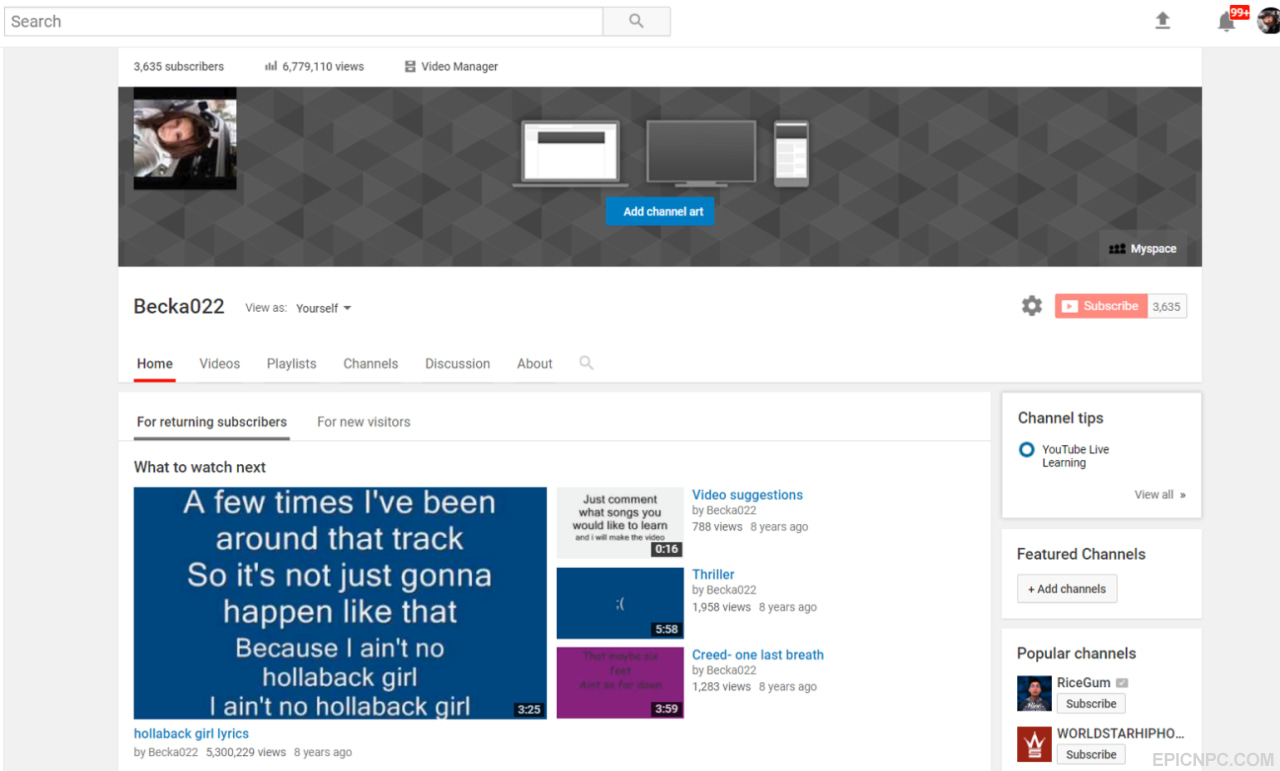Switch to For new visitors tab
The width and height of the screenshot is (1280, 771).
(x=364, y=422)
